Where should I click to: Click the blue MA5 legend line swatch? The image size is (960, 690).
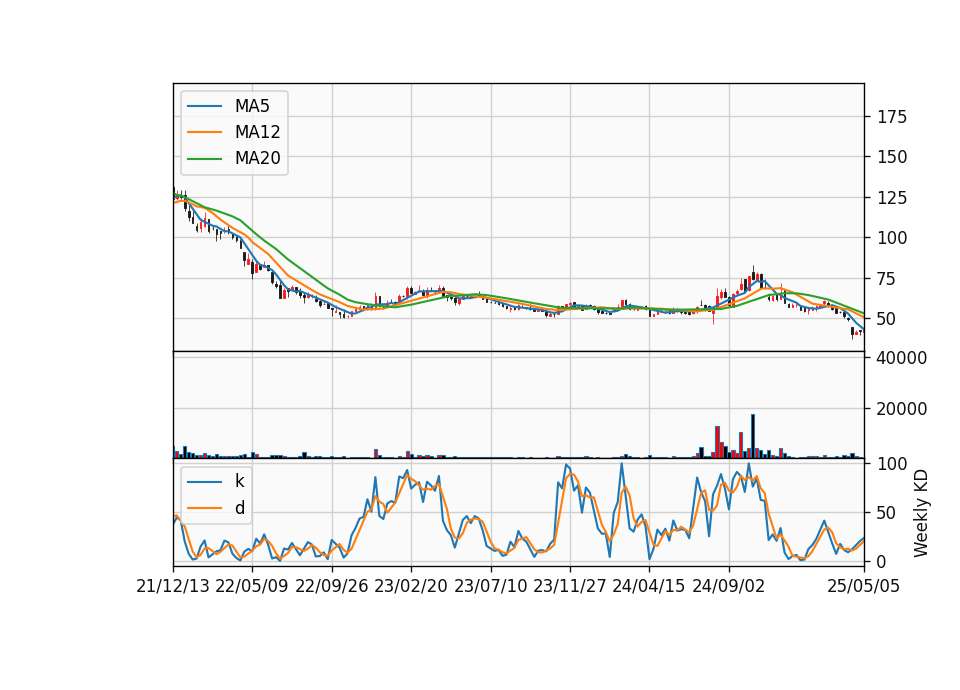coord(204,107)
